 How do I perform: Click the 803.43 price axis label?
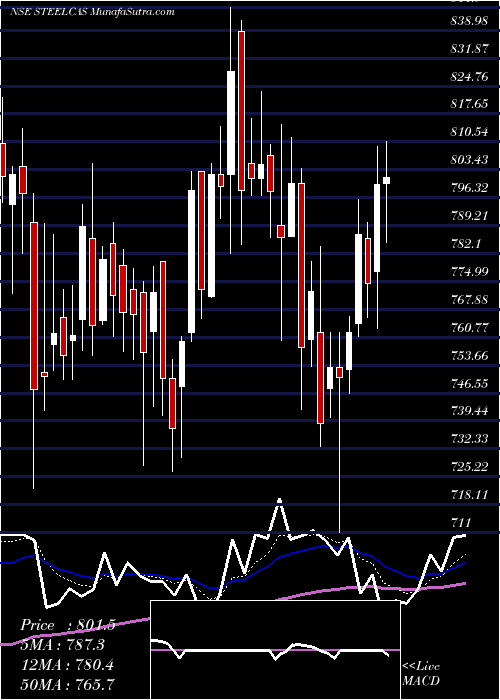[x=469, y=160]
